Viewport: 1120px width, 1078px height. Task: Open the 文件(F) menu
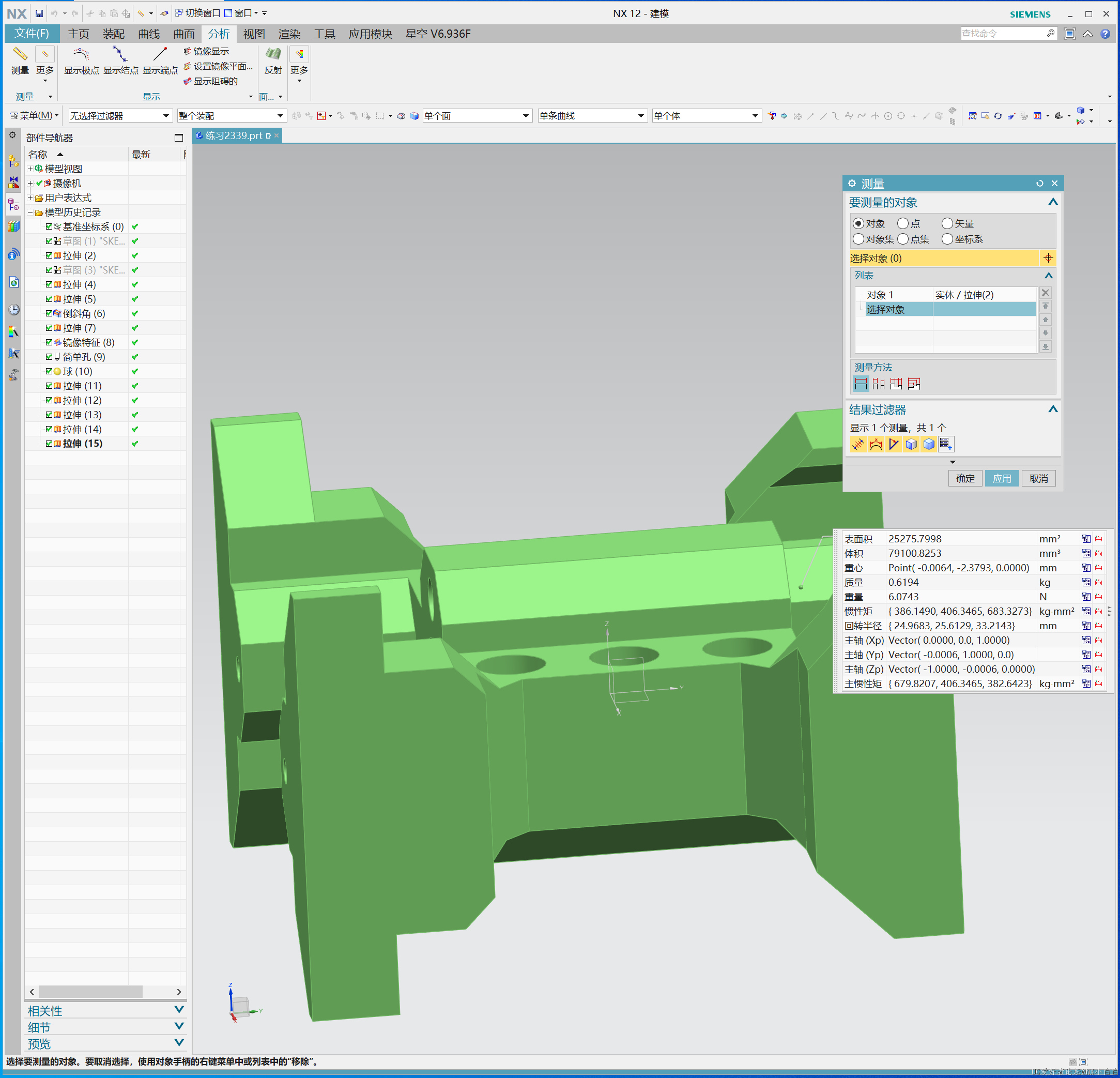32,34
